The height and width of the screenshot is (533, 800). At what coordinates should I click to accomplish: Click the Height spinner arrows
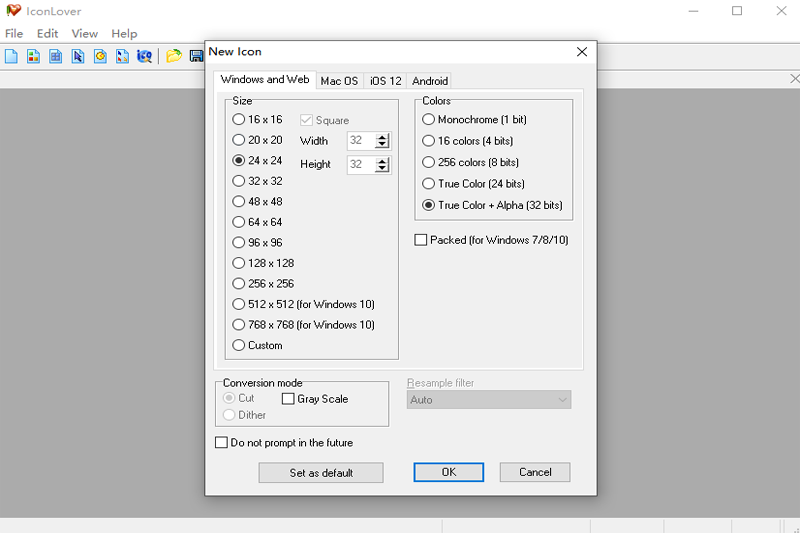tap(382, 165)
